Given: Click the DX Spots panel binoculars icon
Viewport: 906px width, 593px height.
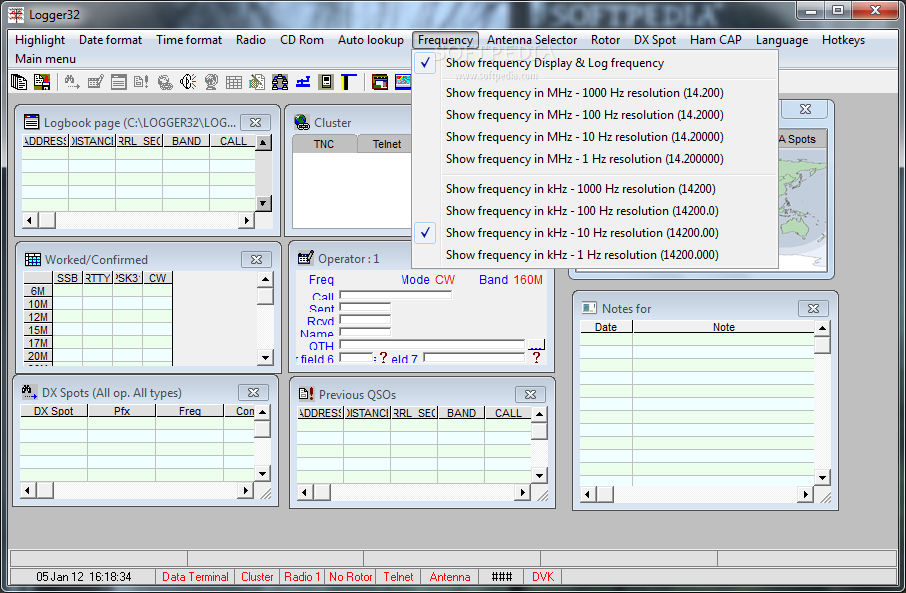Looking at the screenshot, I should 29,392.
